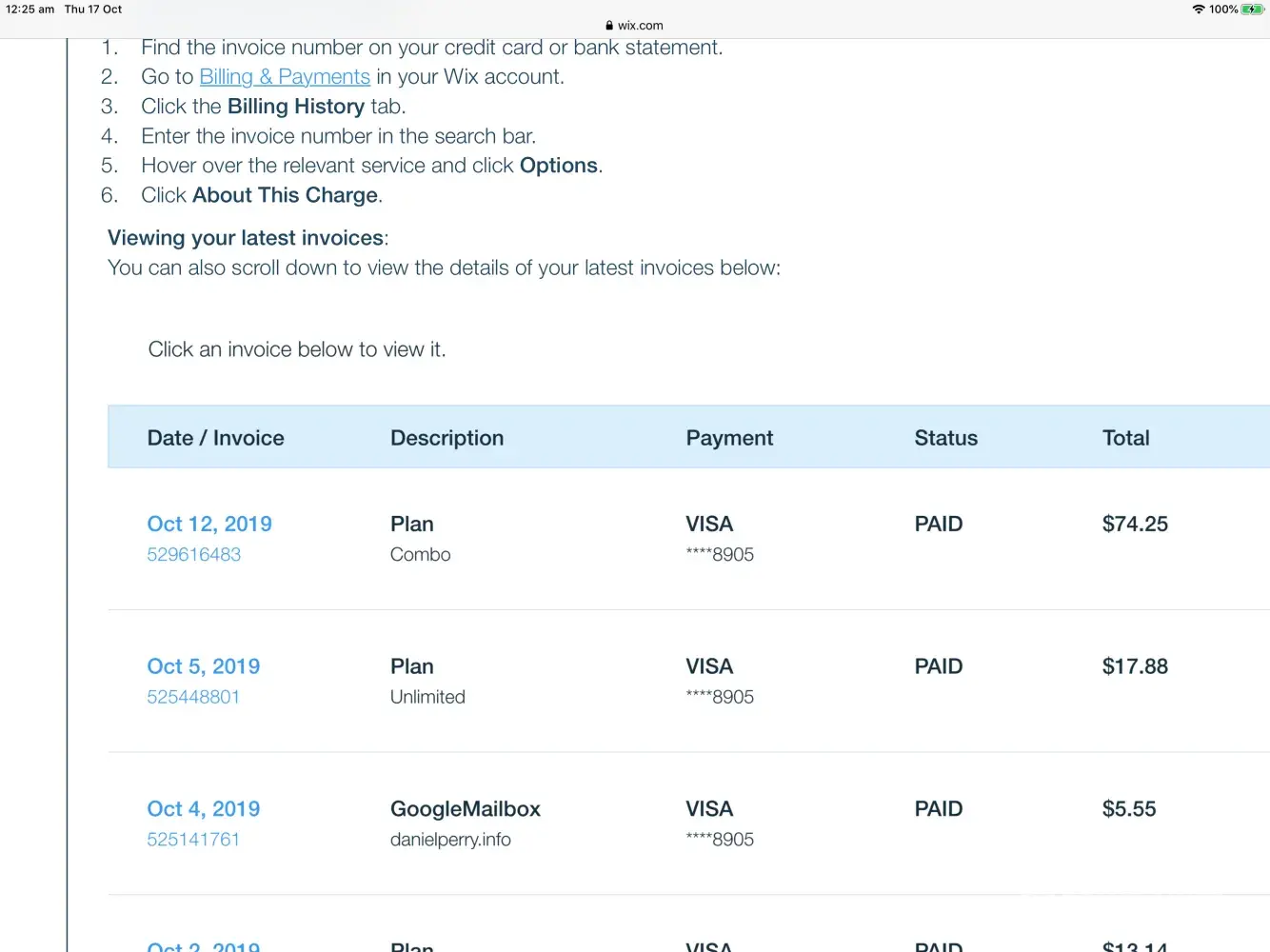This screenshot has height=952, width=1270.
Task: Open the Oct 5, 2019 invoice
Action: click(203, 666)
